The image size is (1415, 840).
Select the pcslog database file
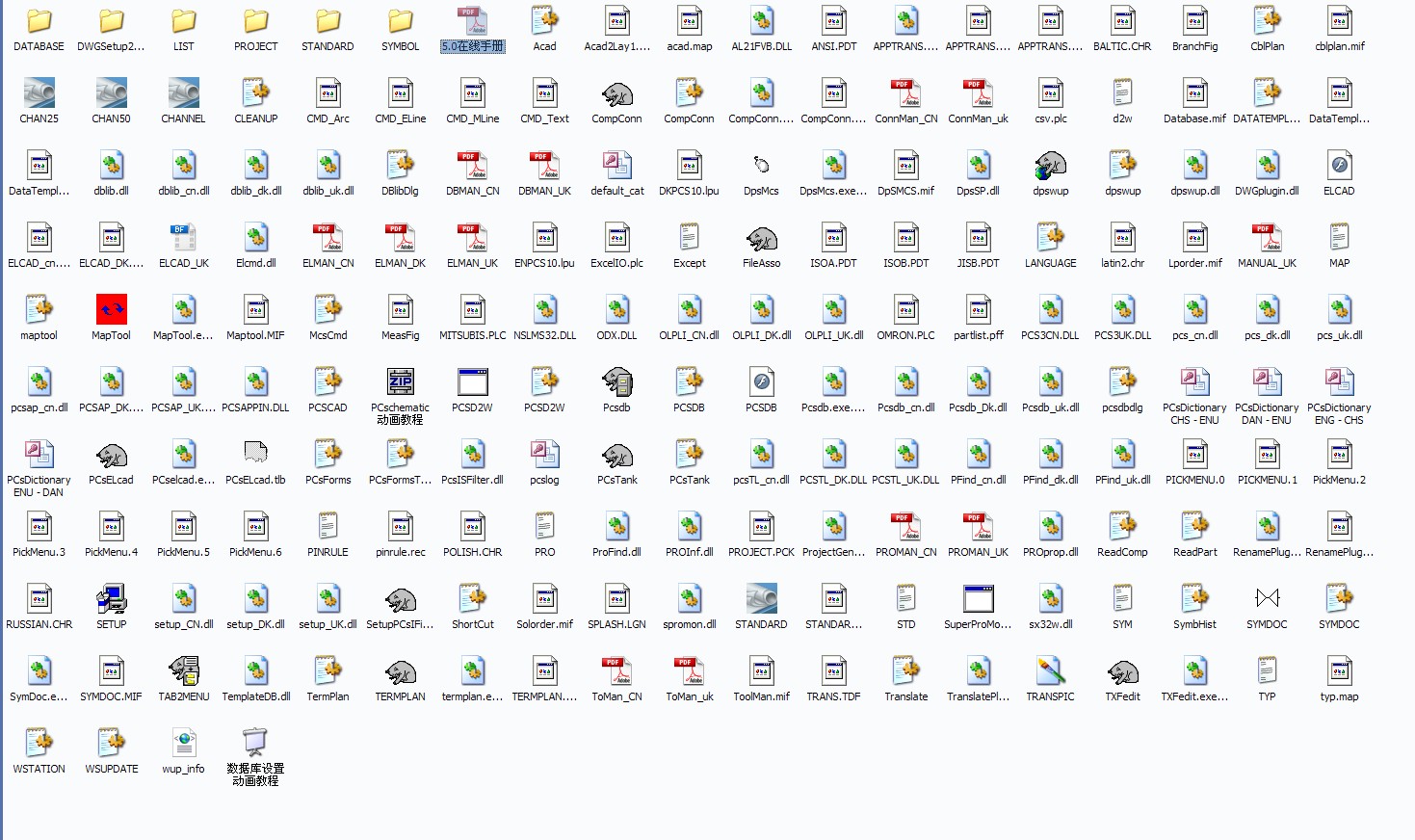(x=545, y=454)
